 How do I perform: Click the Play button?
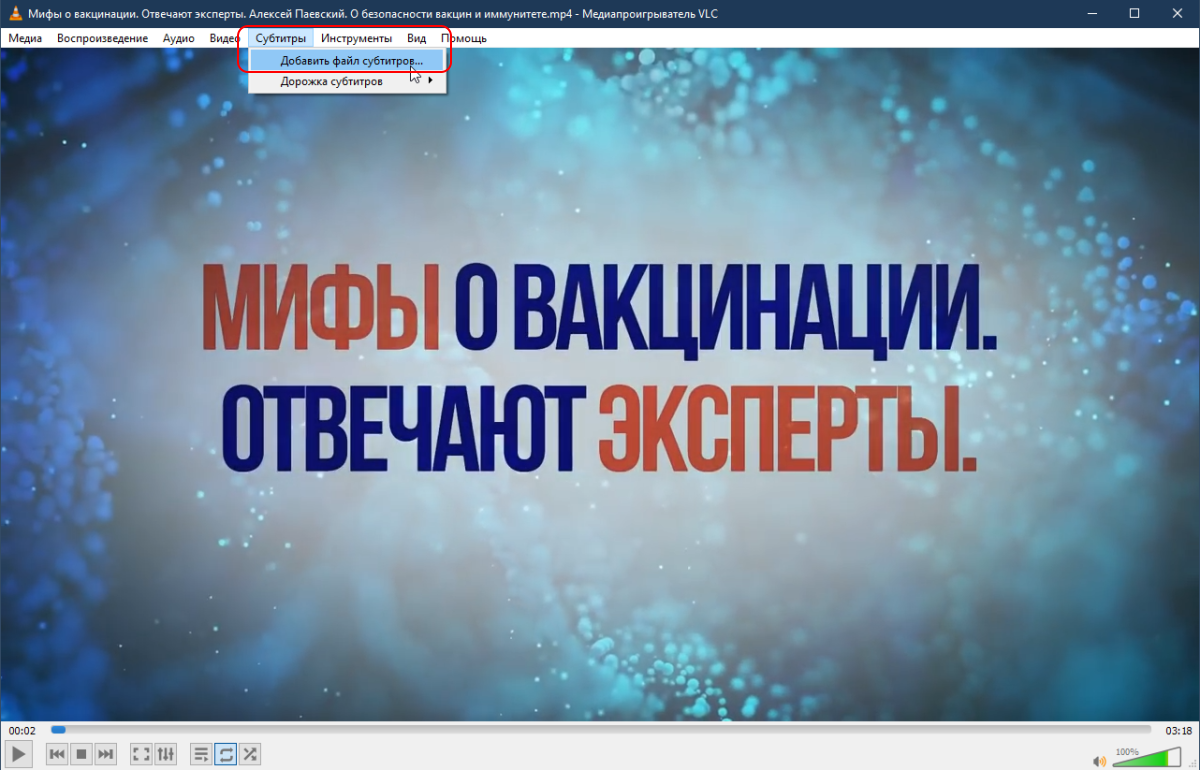20,753
